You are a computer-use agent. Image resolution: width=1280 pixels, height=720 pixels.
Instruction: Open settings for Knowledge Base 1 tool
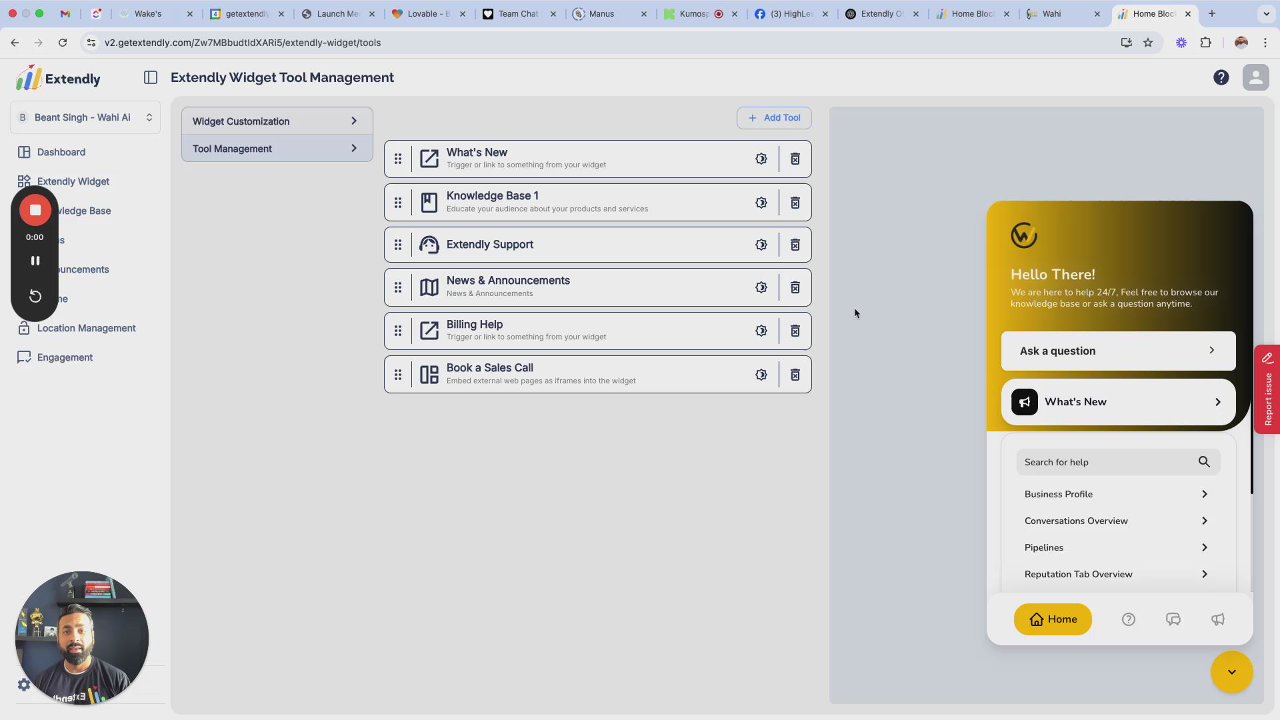tap(761, 203)
